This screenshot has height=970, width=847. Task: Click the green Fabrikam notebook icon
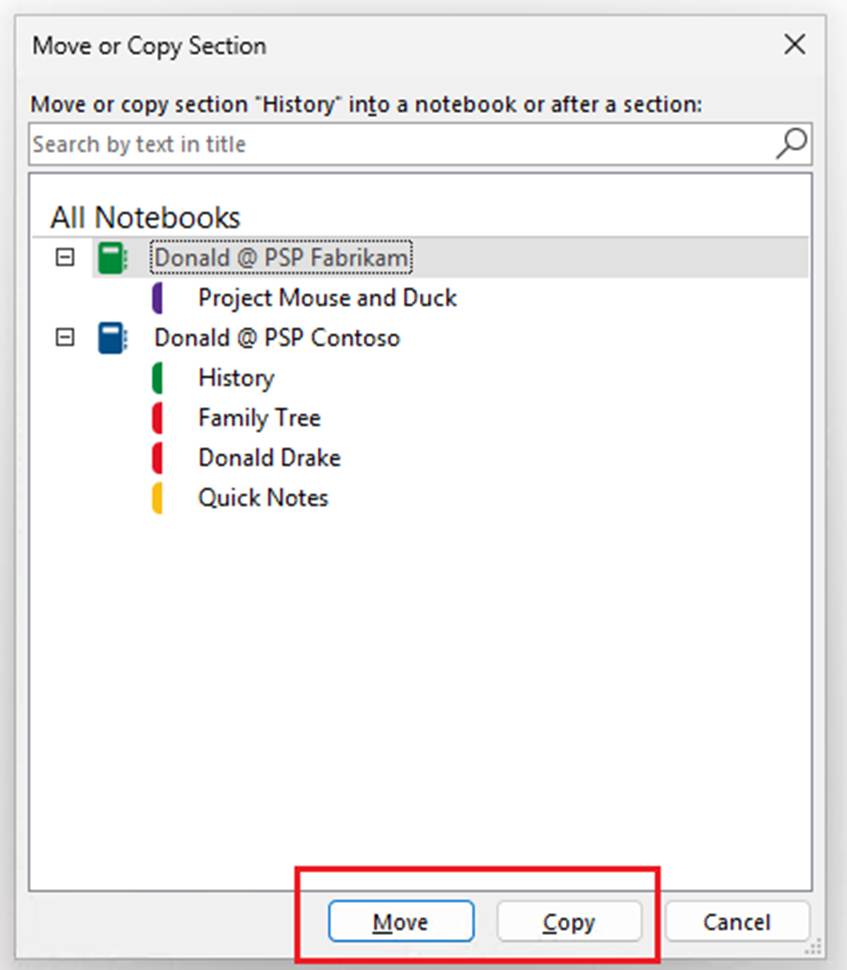(x=112, y=258)
